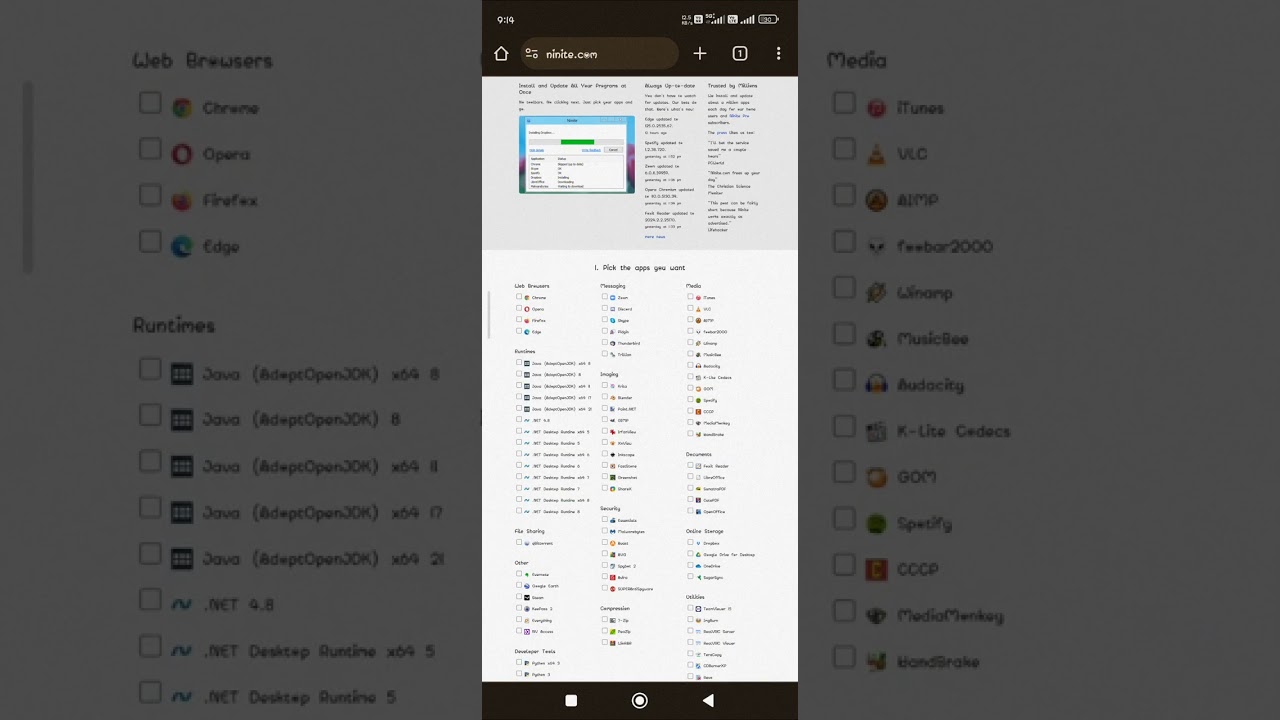Viewport: 1280px width, 720px height.
Task: Click the Discord app icon
Action: 613,309
